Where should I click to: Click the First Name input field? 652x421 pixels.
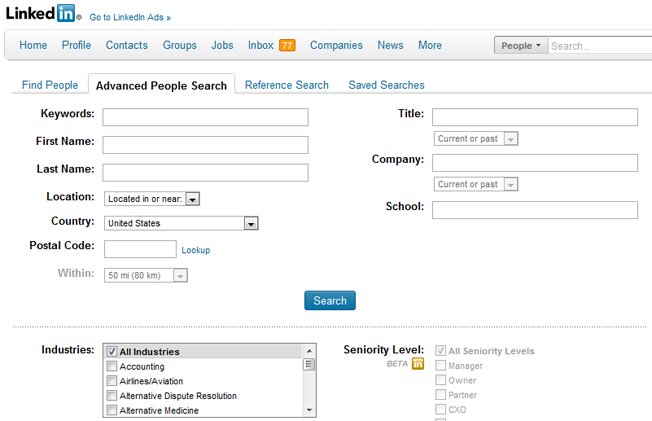point(205,145)
